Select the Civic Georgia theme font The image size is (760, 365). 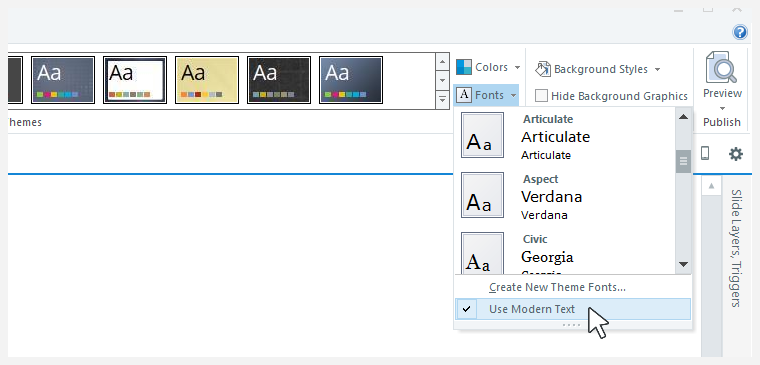tap(565, 253)
